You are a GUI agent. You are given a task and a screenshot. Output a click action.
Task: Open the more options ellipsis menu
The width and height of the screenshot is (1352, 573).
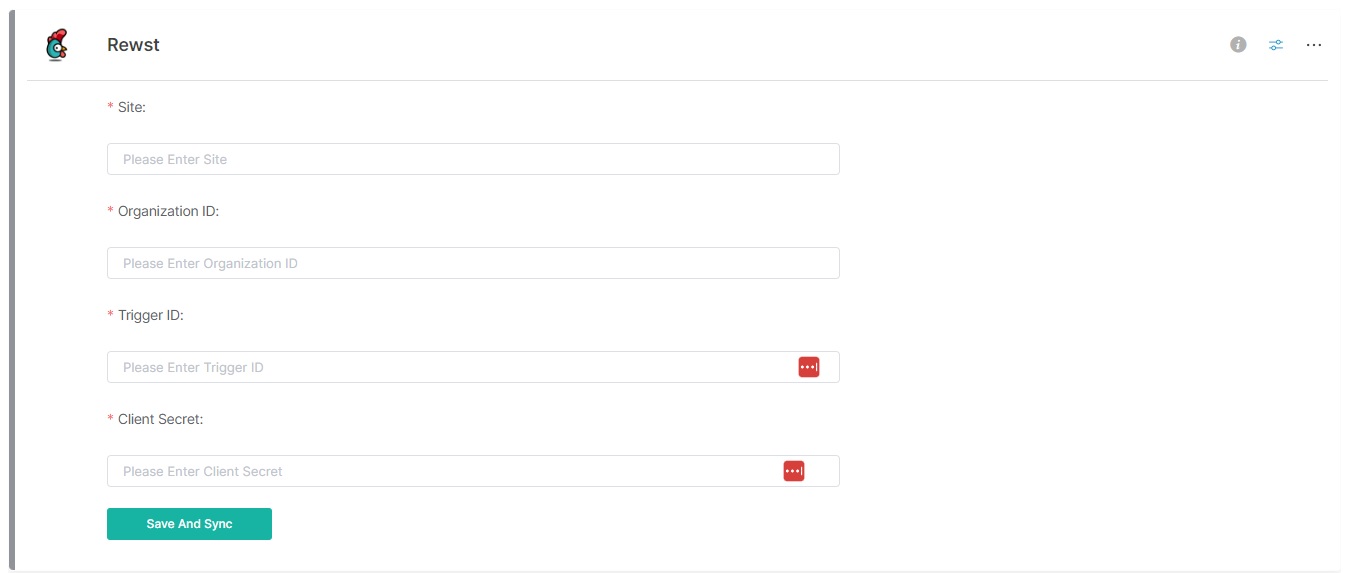[1314, 45]
